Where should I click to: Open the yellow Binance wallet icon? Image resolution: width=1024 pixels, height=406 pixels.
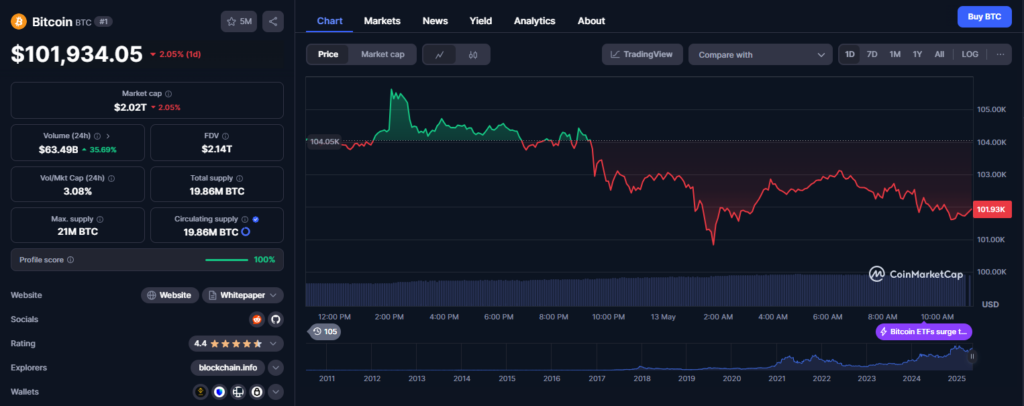point(200,392)
